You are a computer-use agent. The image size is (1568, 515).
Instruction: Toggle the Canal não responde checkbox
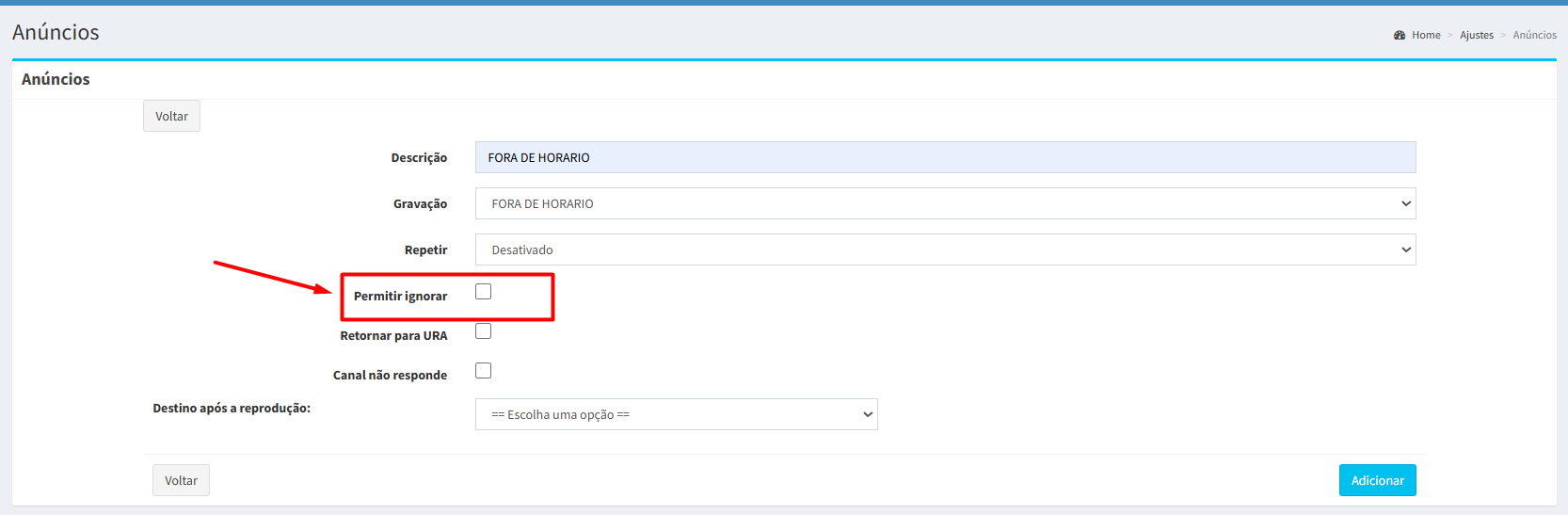point(484,371)
